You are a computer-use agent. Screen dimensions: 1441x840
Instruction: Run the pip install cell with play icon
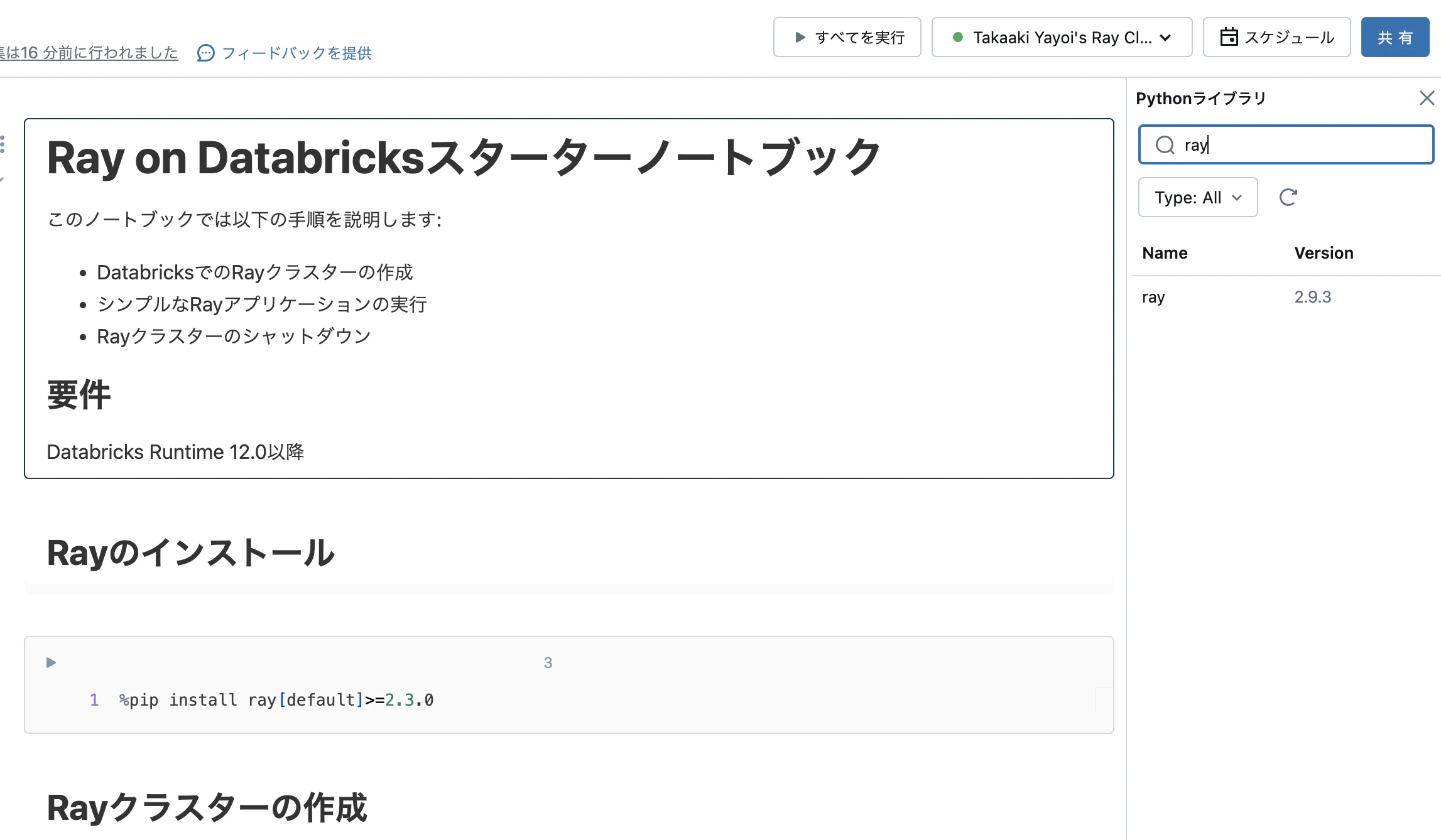pyautogui.click(x=52, y=662)
